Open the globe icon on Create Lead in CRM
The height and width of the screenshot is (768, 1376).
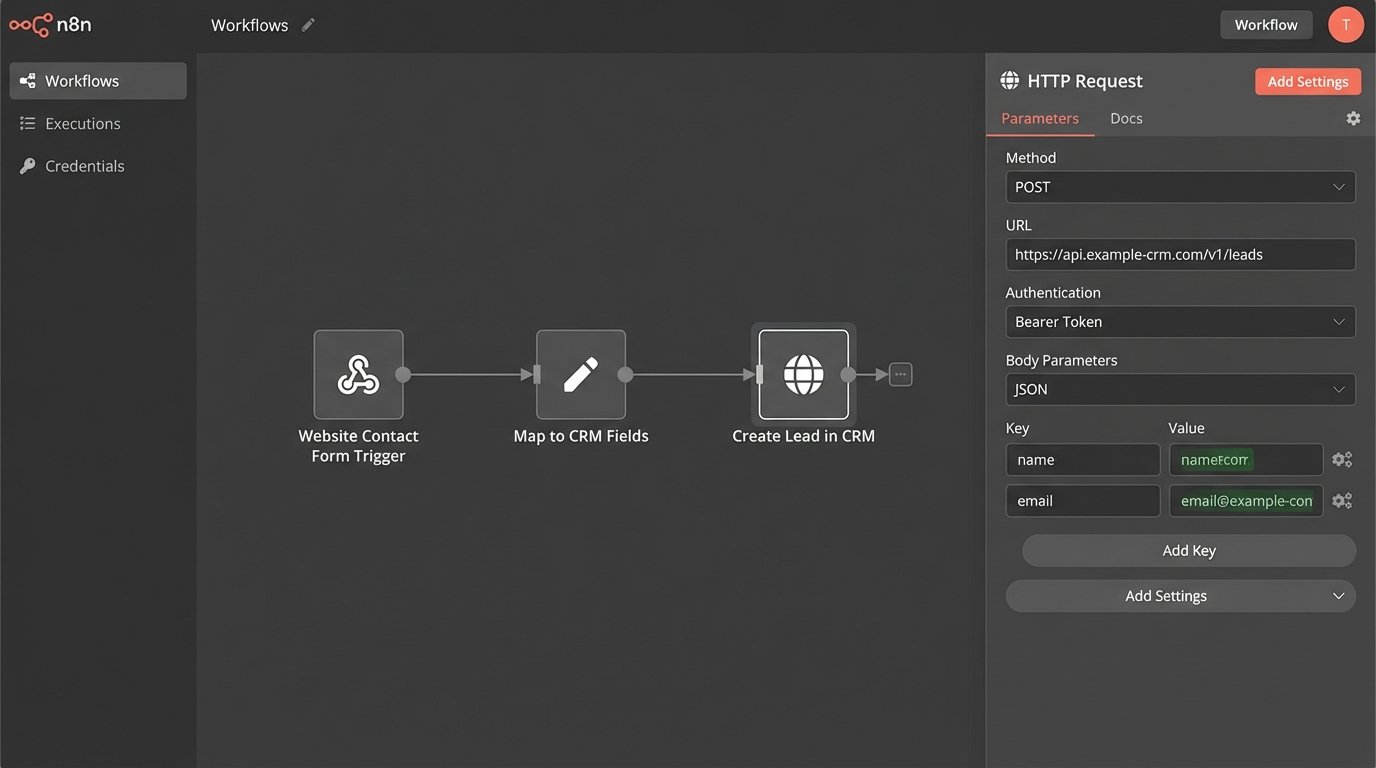tap(803, 374)
